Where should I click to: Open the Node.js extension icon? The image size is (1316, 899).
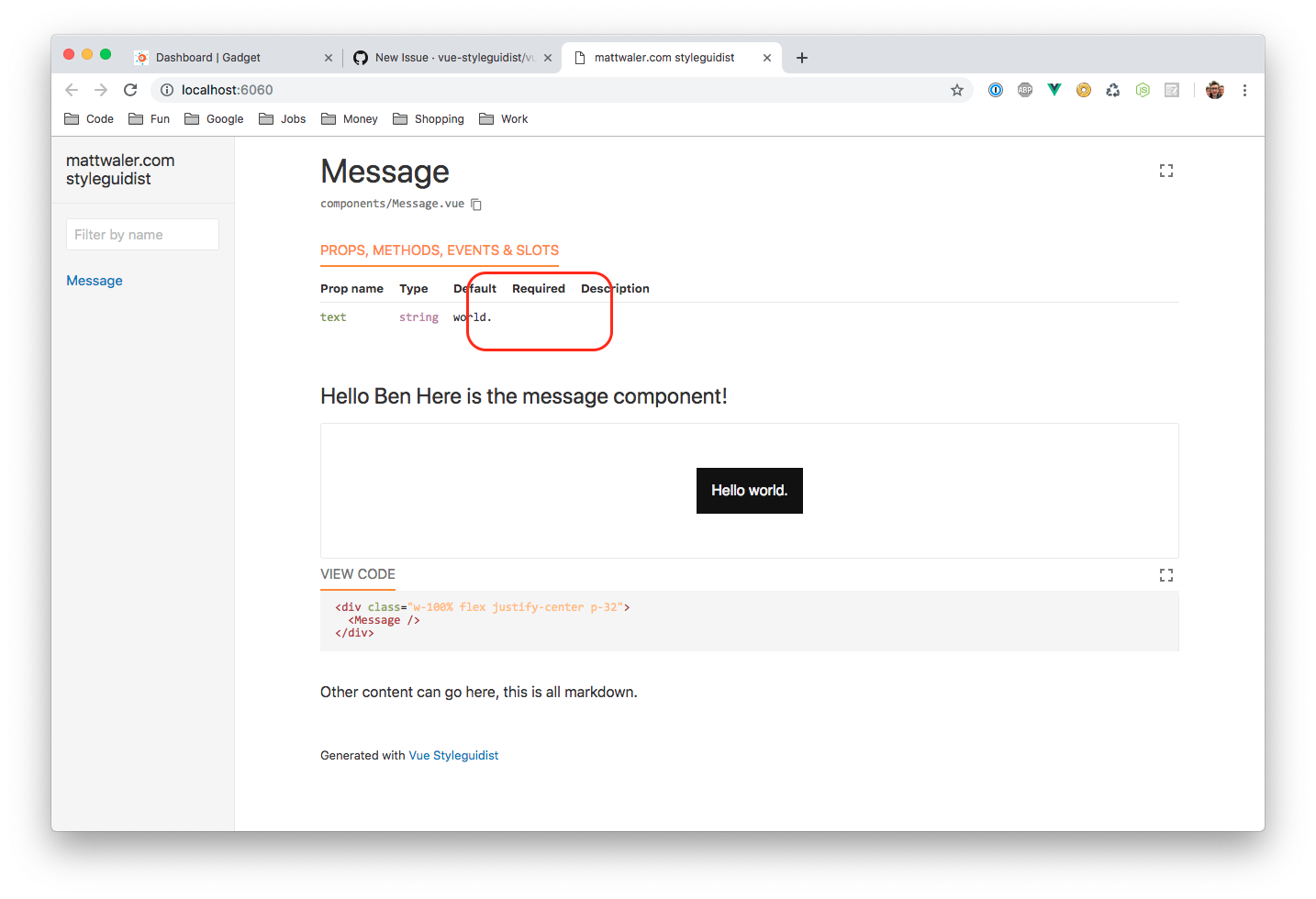coord(1143,90)
